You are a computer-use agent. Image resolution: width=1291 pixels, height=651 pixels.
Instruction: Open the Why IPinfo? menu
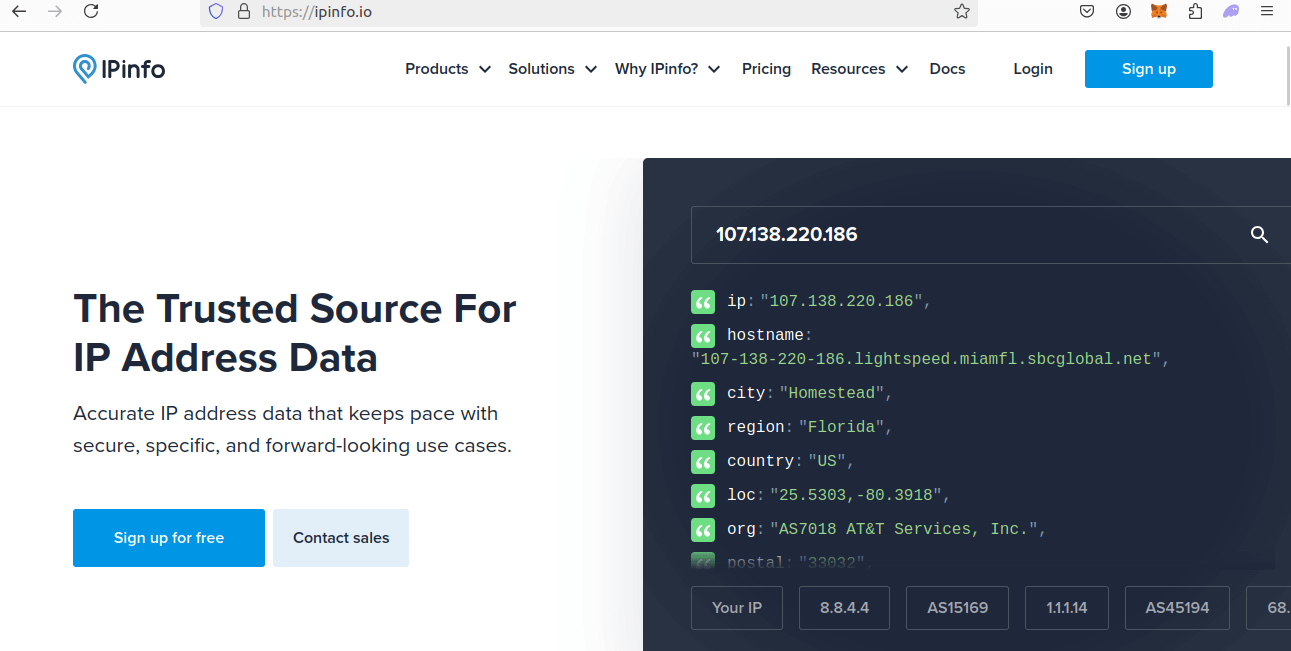(667, 69)
